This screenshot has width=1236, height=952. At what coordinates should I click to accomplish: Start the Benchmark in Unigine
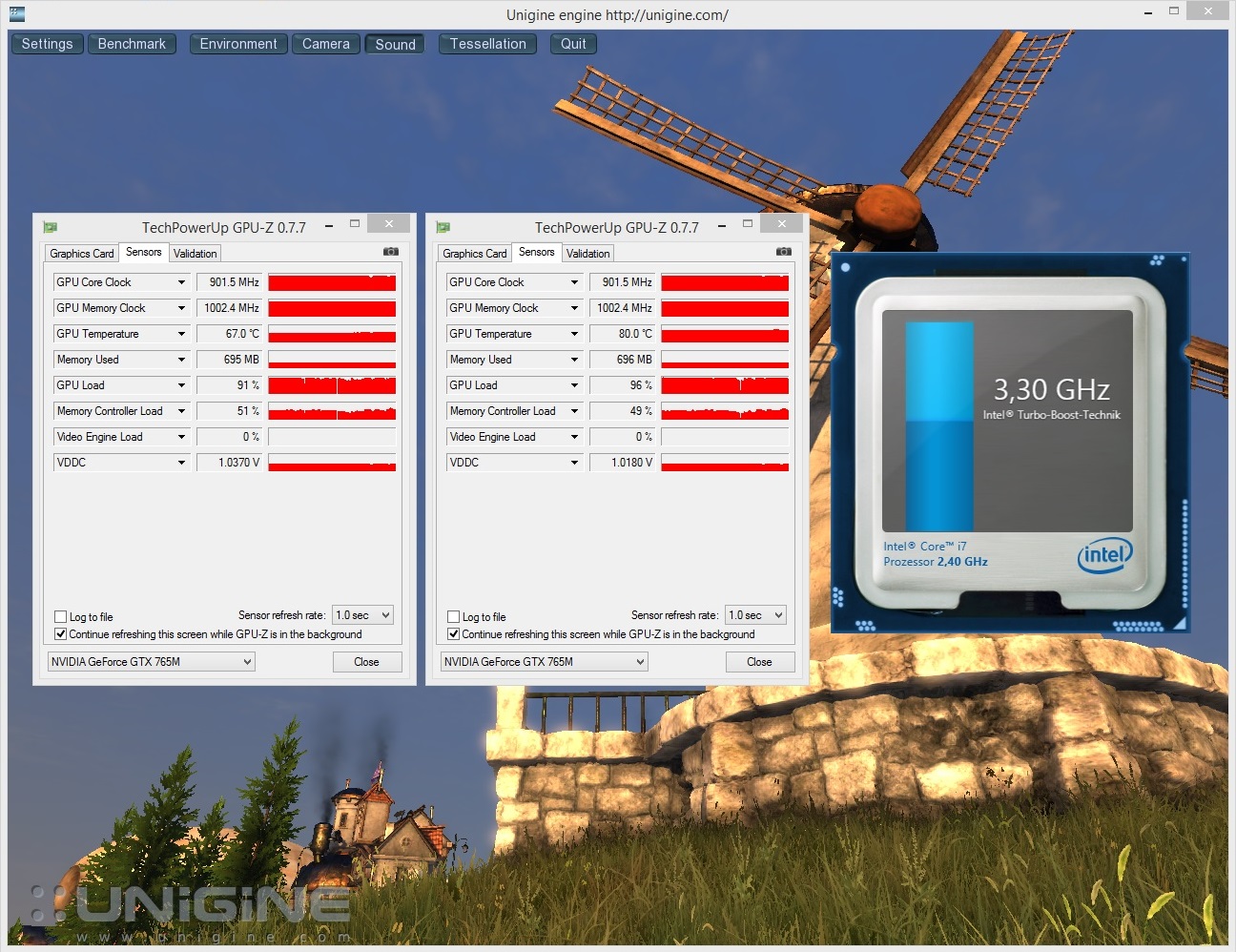point(132,44)
